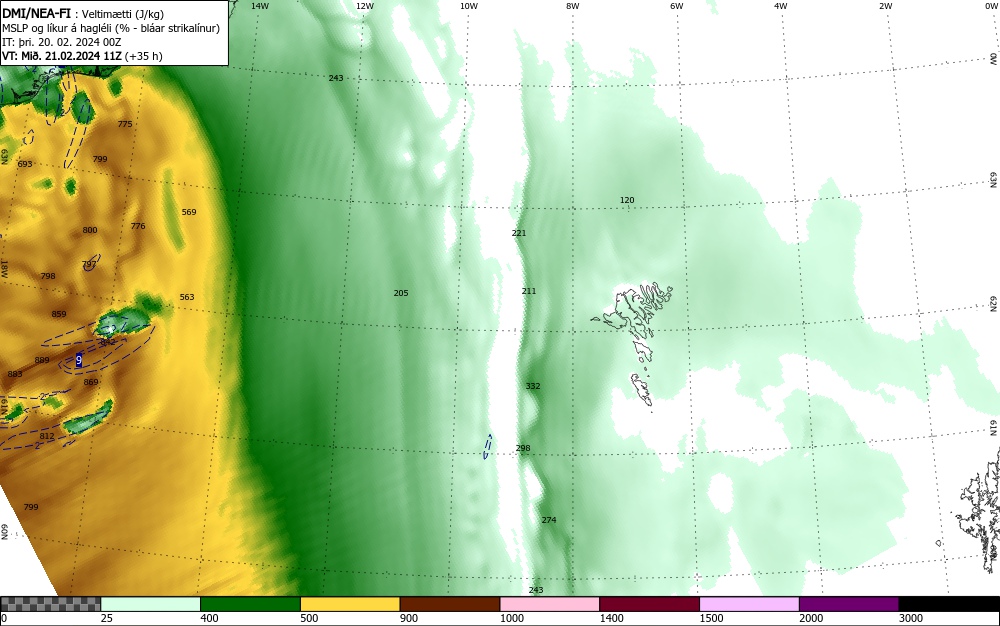Click the map value 859
This screenshot has width=1000, height=626.
click(x=59, y=314)
